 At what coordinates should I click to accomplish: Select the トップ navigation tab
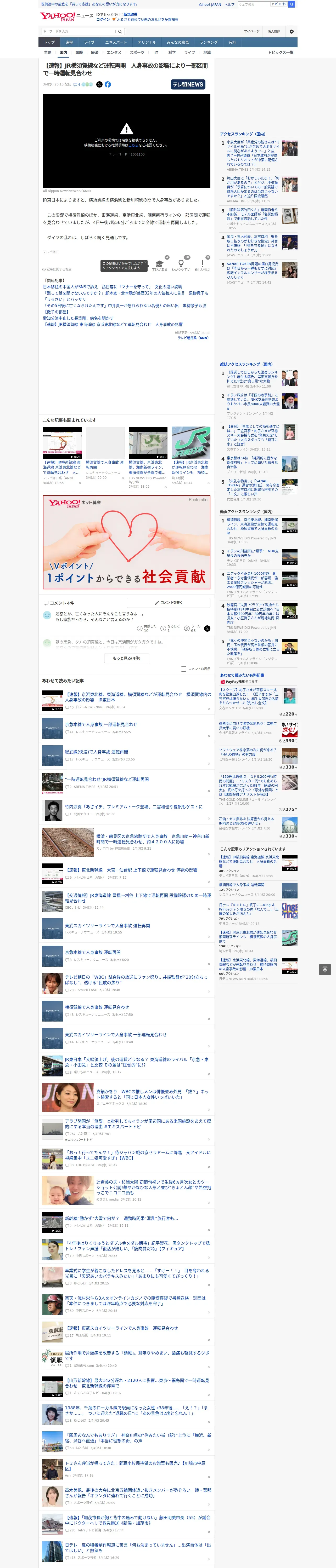(49, 43)
